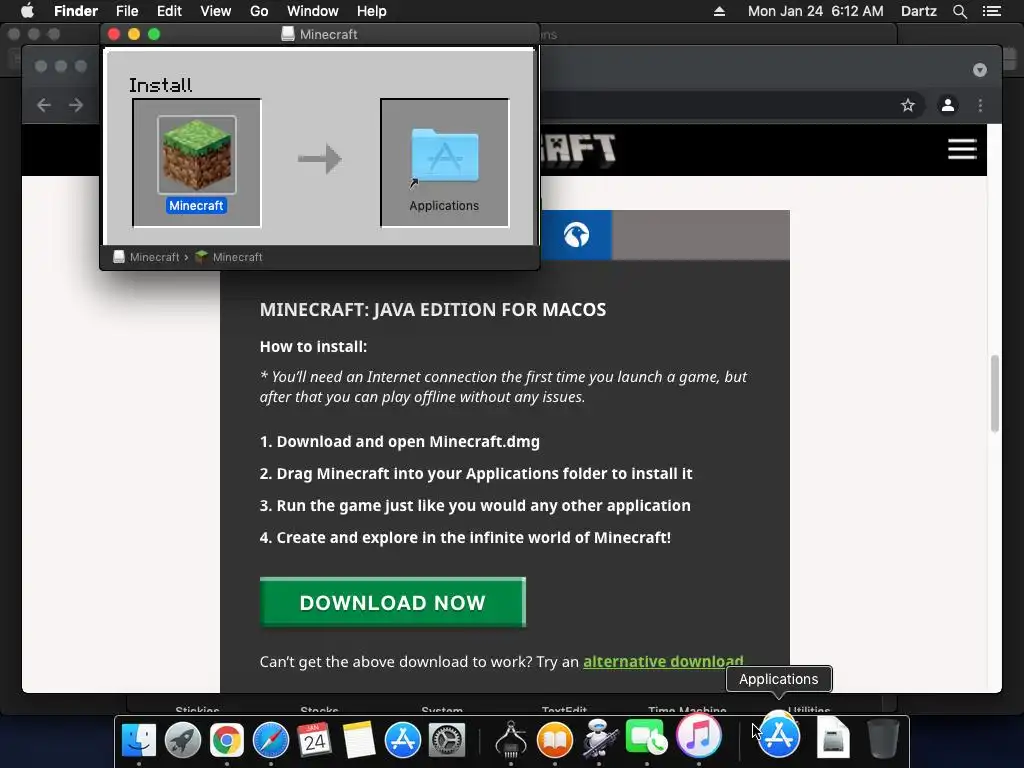Click Minecraft app item in path bar
Screen dimensions: 1024x768
pos(229,257)
